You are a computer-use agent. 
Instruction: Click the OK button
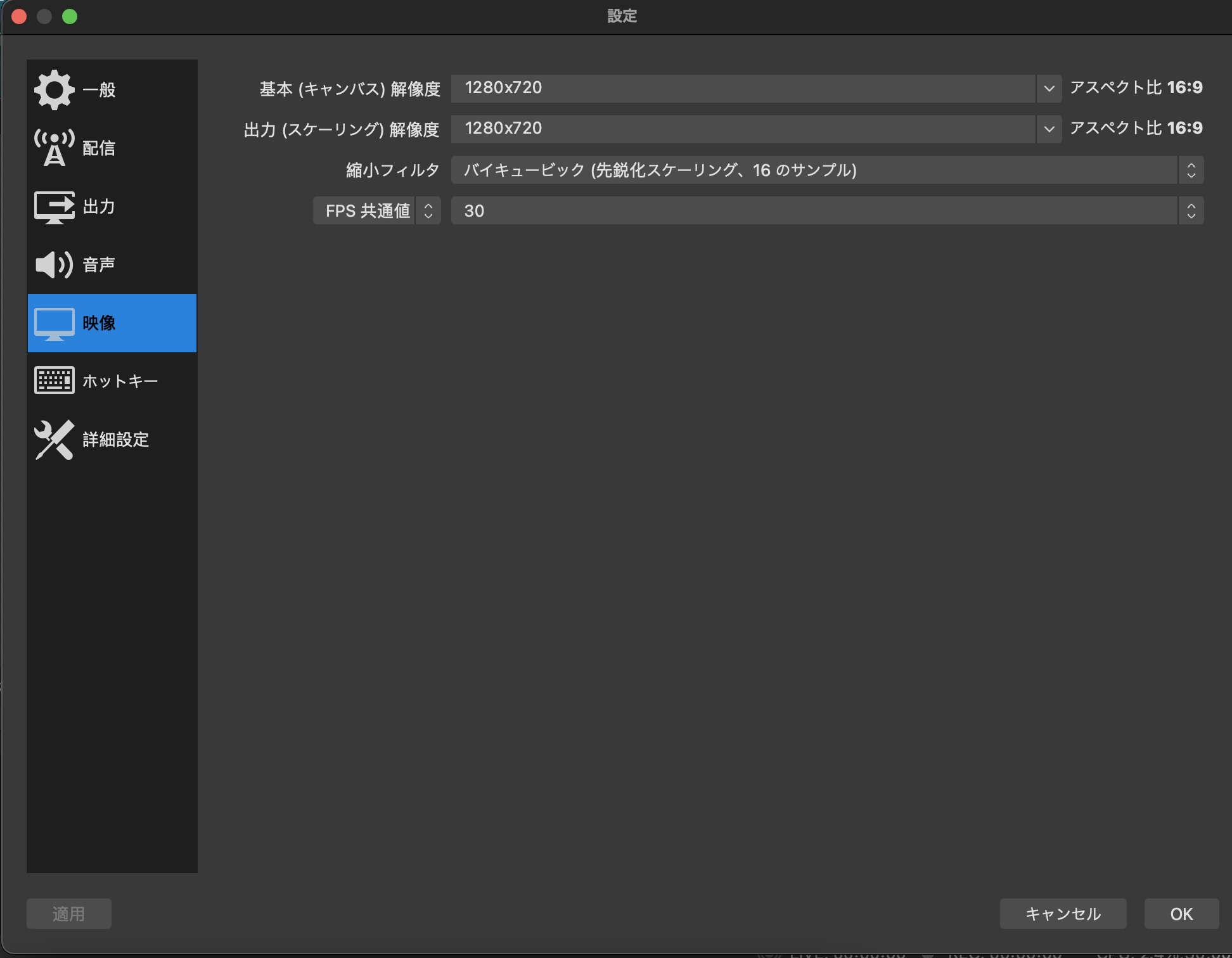pyautogui.click(x=1181, y=913)
